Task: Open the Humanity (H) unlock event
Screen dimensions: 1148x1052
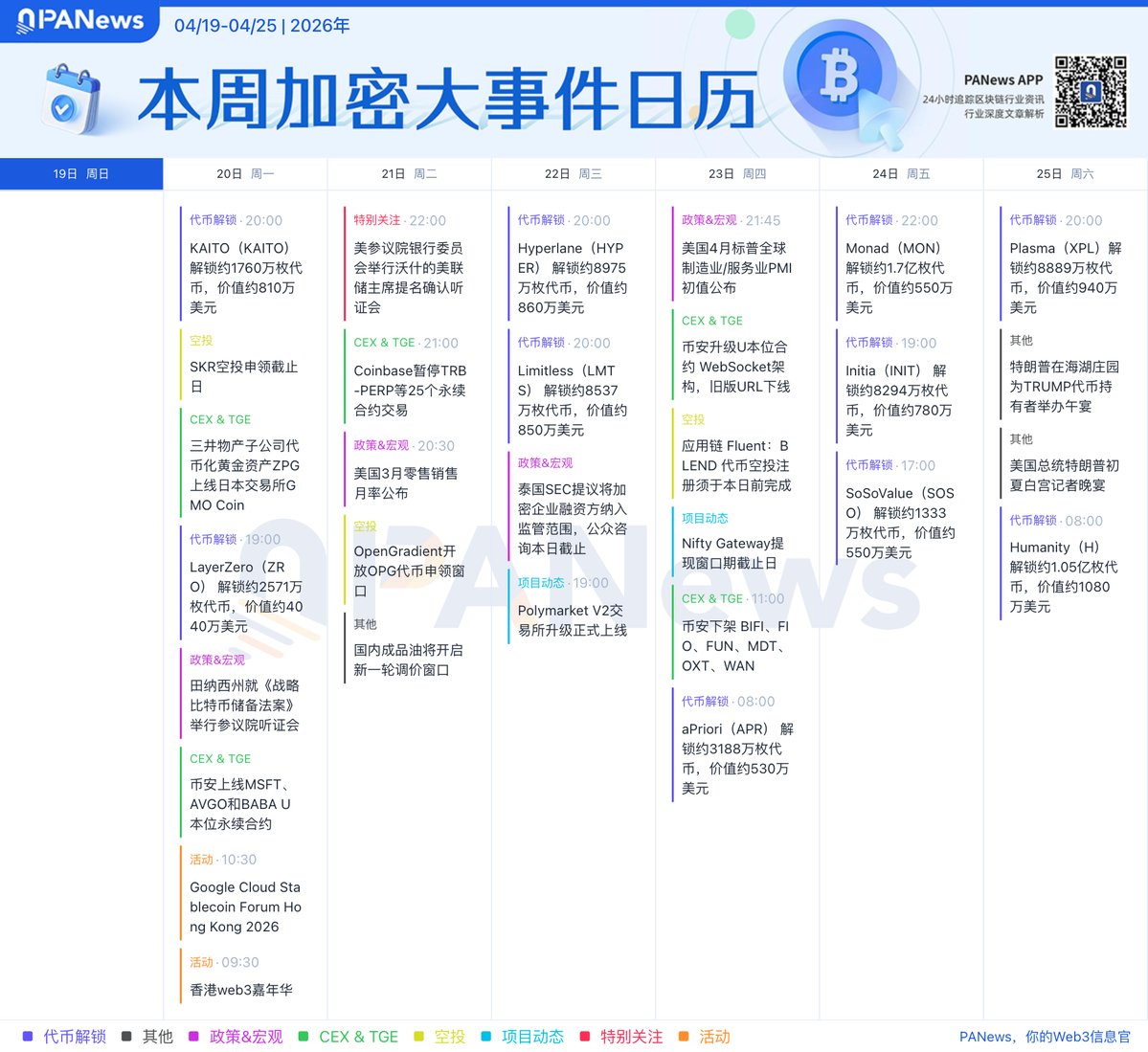Action: pos(1063,576)
